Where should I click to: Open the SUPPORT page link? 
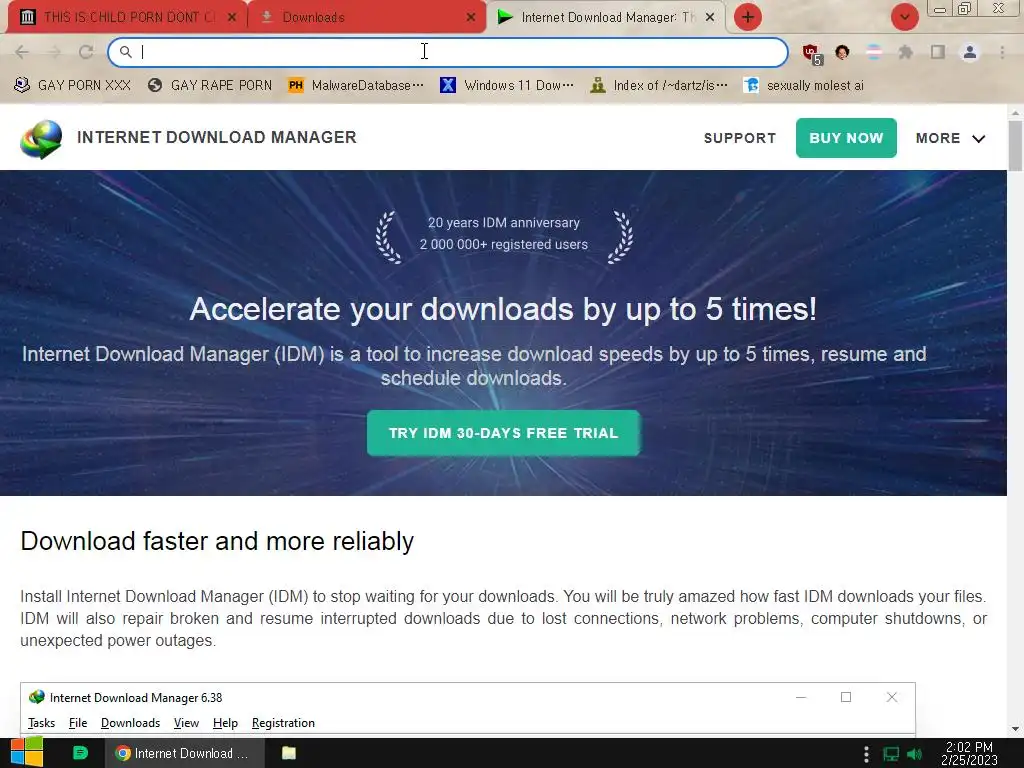tap(740, 138)
